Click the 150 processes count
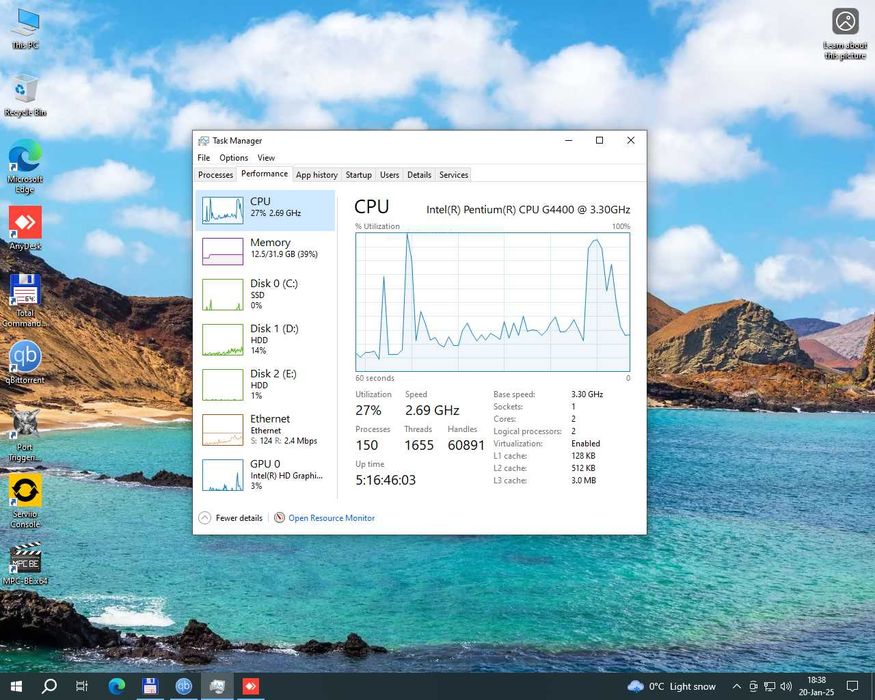The width and height of the screenshot is (875, 700). (x=367, y=445)
